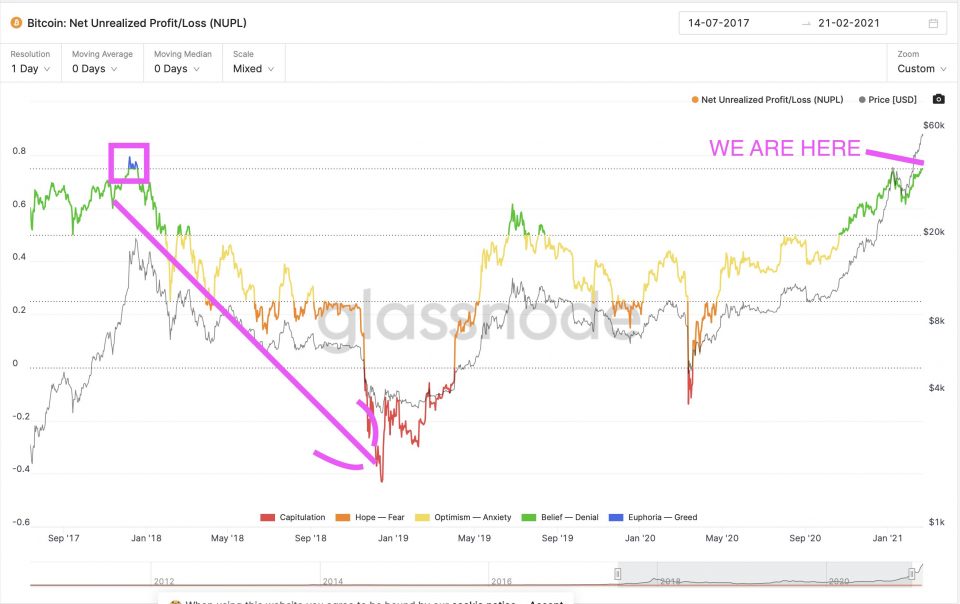Expand the Scale Mixed dropdown

click(x=252, y=69)
